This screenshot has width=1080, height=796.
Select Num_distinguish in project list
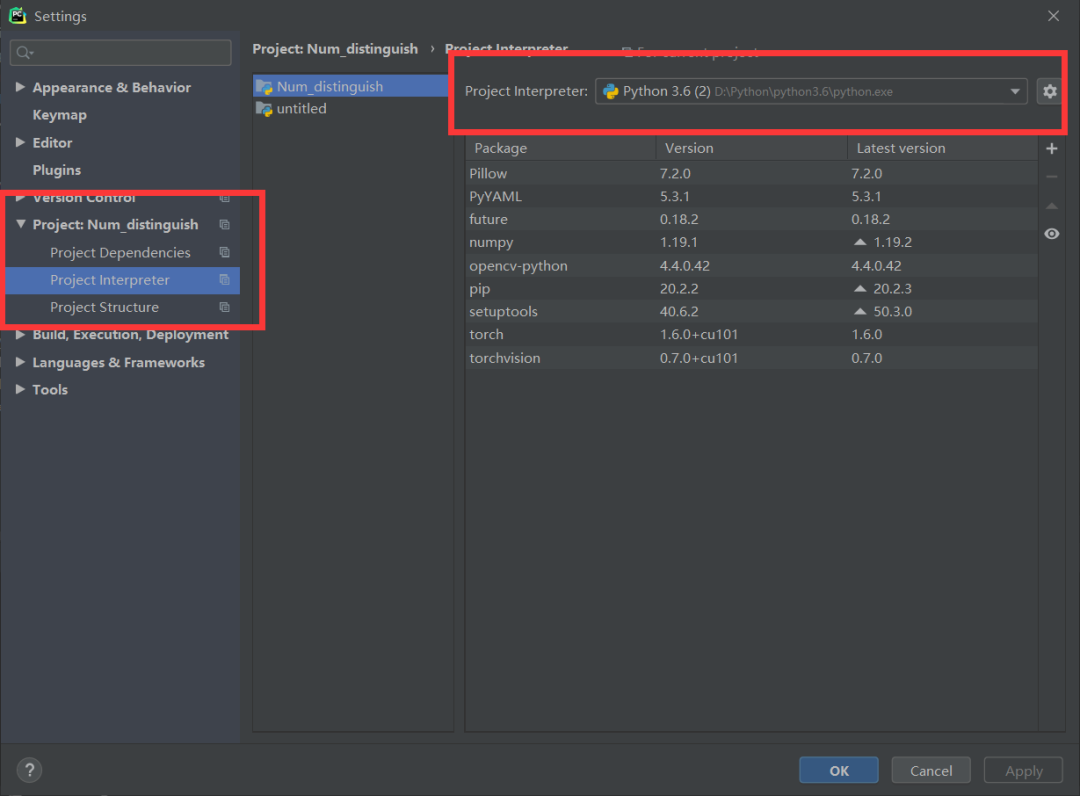351,87
